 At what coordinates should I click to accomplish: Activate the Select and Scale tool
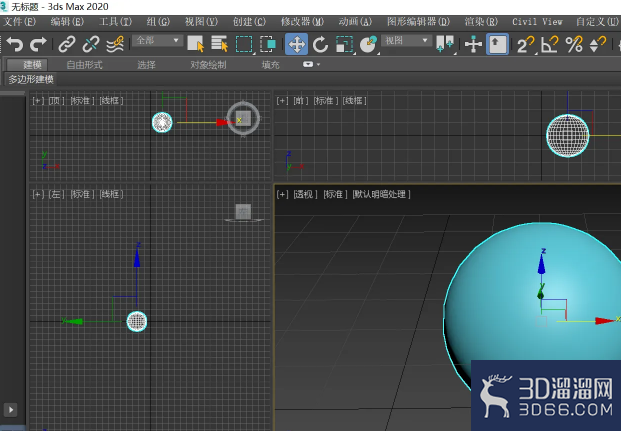click(x=344, y=44)
